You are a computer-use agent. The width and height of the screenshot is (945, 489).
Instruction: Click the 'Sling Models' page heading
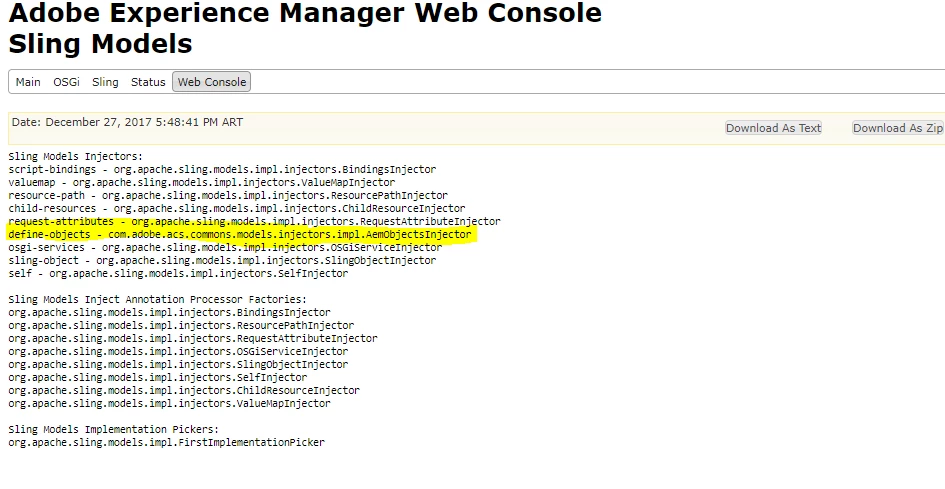click(x=101, y=44)
